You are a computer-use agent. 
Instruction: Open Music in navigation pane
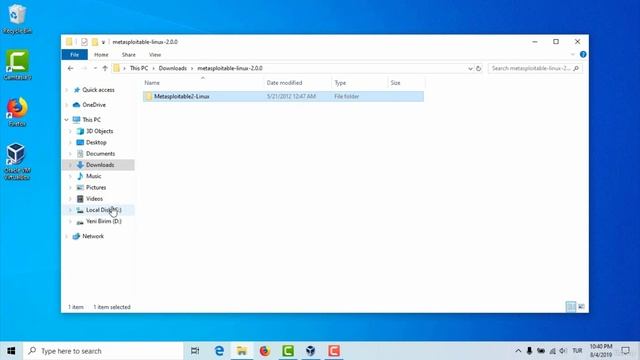pyautogui.click(x=93, y=176)
